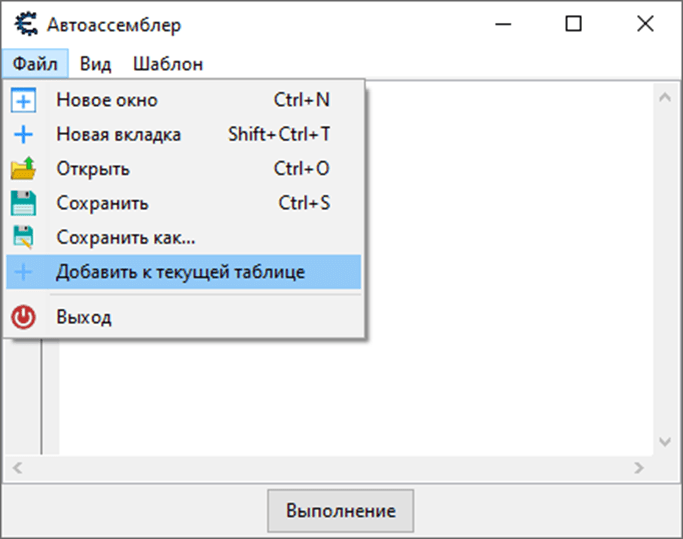Click the Save as floppy-pencil icon
This screenshot has height=539, width=683.
[24, 237]
